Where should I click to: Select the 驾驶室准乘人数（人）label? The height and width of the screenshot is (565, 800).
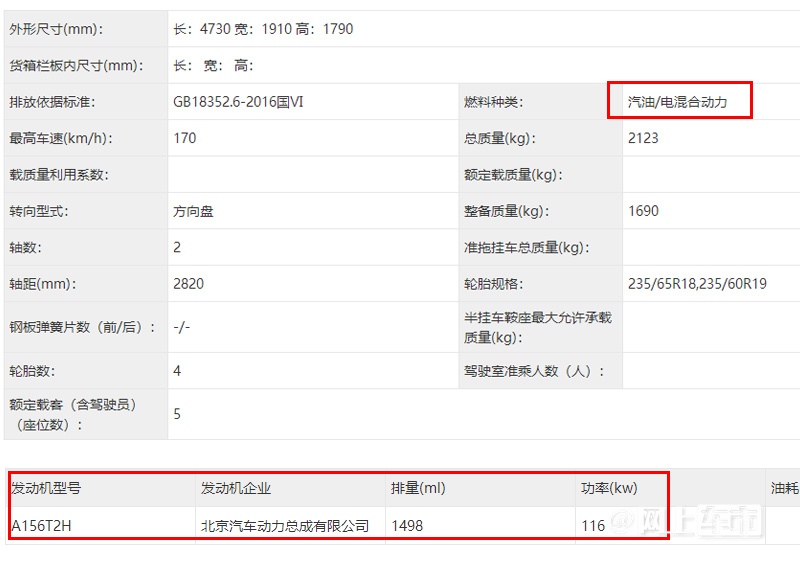534,371
